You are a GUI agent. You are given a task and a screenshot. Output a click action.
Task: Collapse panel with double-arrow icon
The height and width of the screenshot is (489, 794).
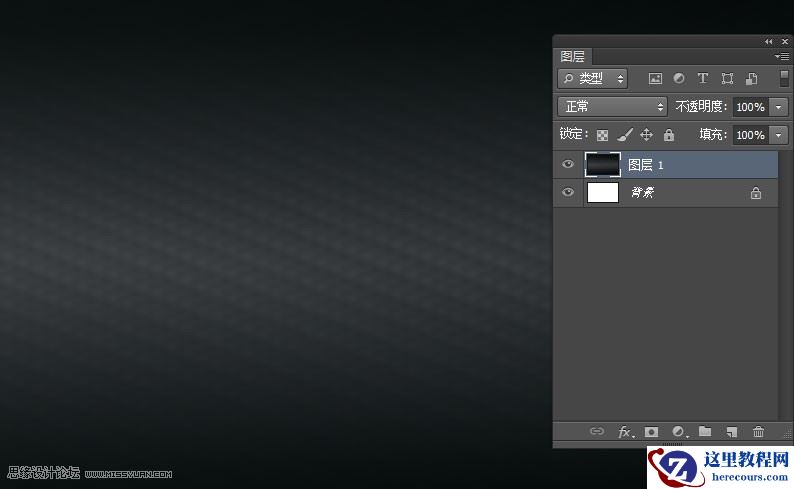pyautogui.click(x=769, y=42)
